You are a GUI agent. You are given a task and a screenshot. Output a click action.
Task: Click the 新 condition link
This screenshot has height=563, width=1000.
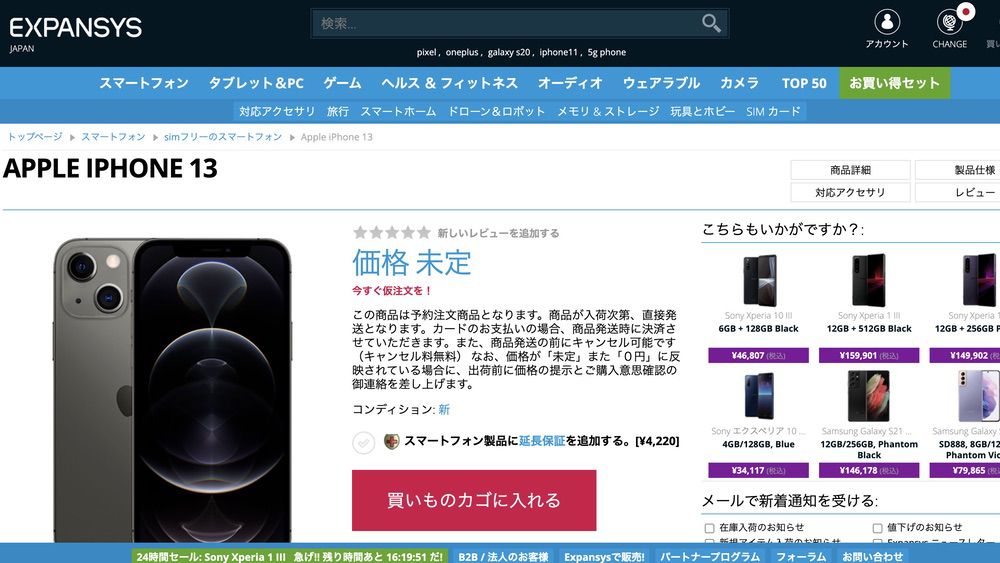(444, 409)
